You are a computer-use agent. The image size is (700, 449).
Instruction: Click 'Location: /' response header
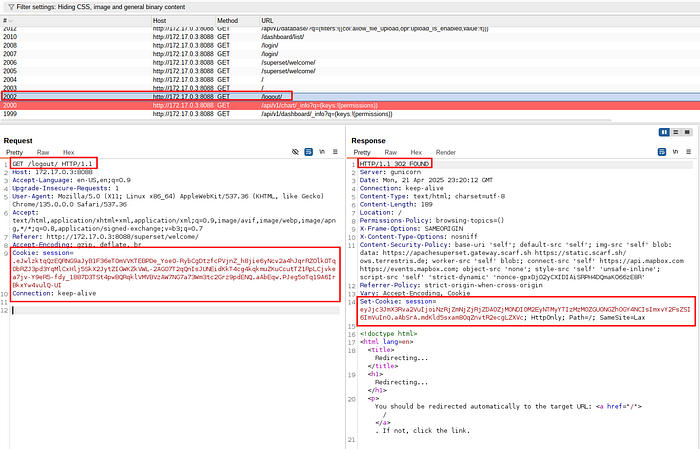381,212
